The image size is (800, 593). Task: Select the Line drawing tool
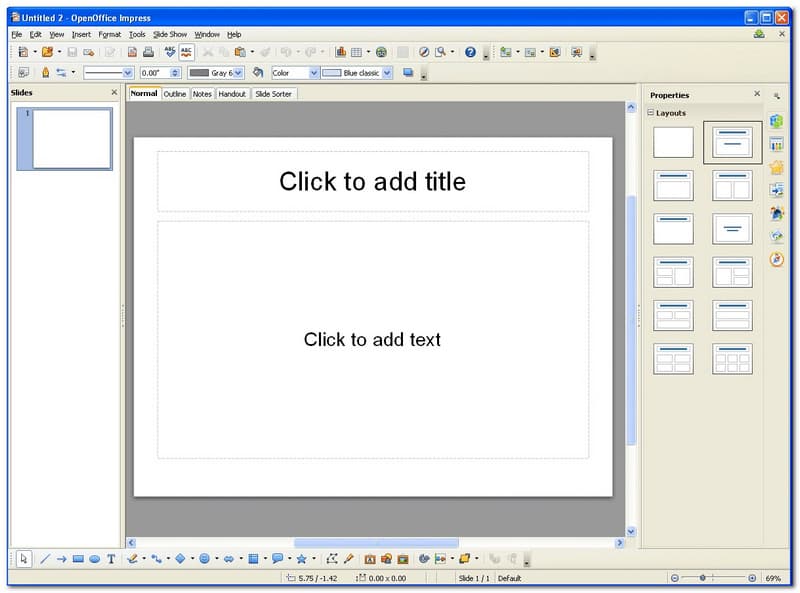(45, 559)
